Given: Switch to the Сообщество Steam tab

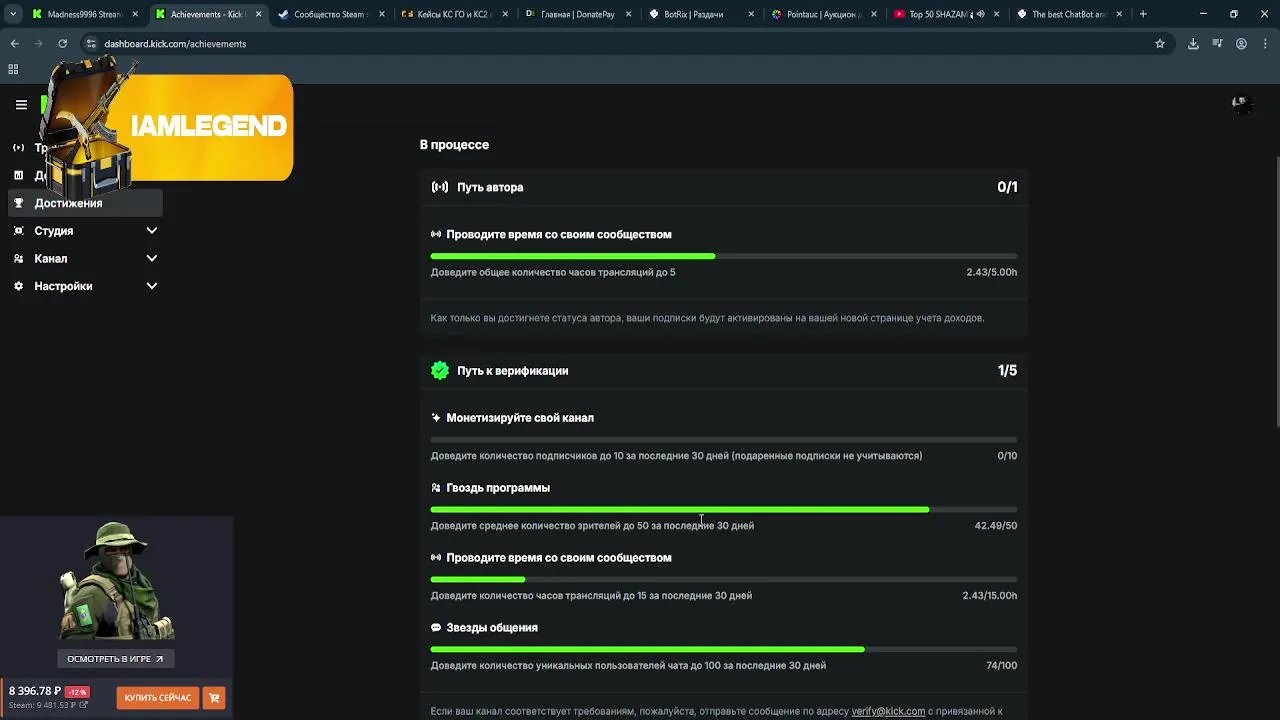Looking at the screenshot, I should tap(332, 14).
